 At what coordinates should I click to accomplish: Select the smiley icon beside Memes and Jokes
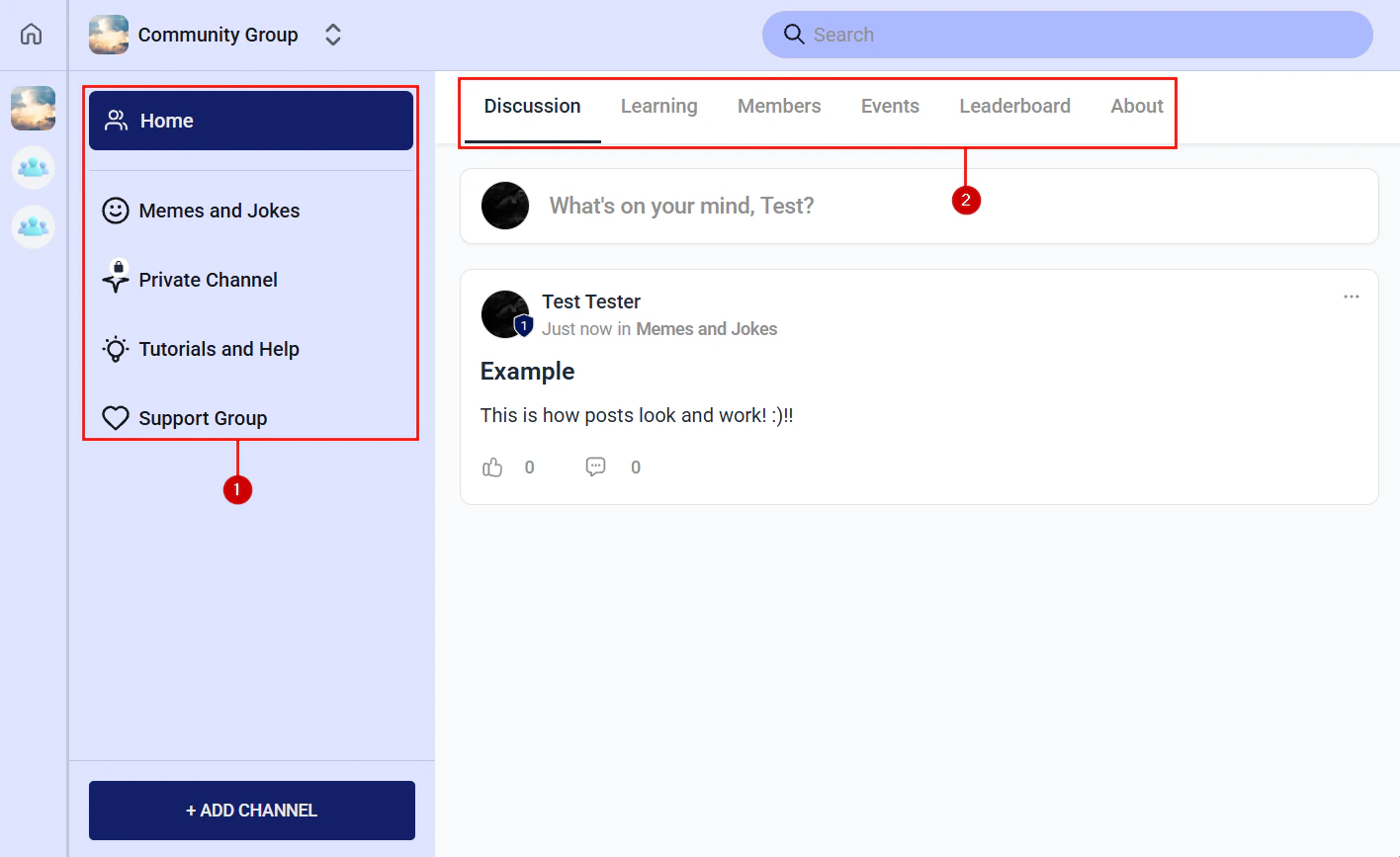coord(115,210)
